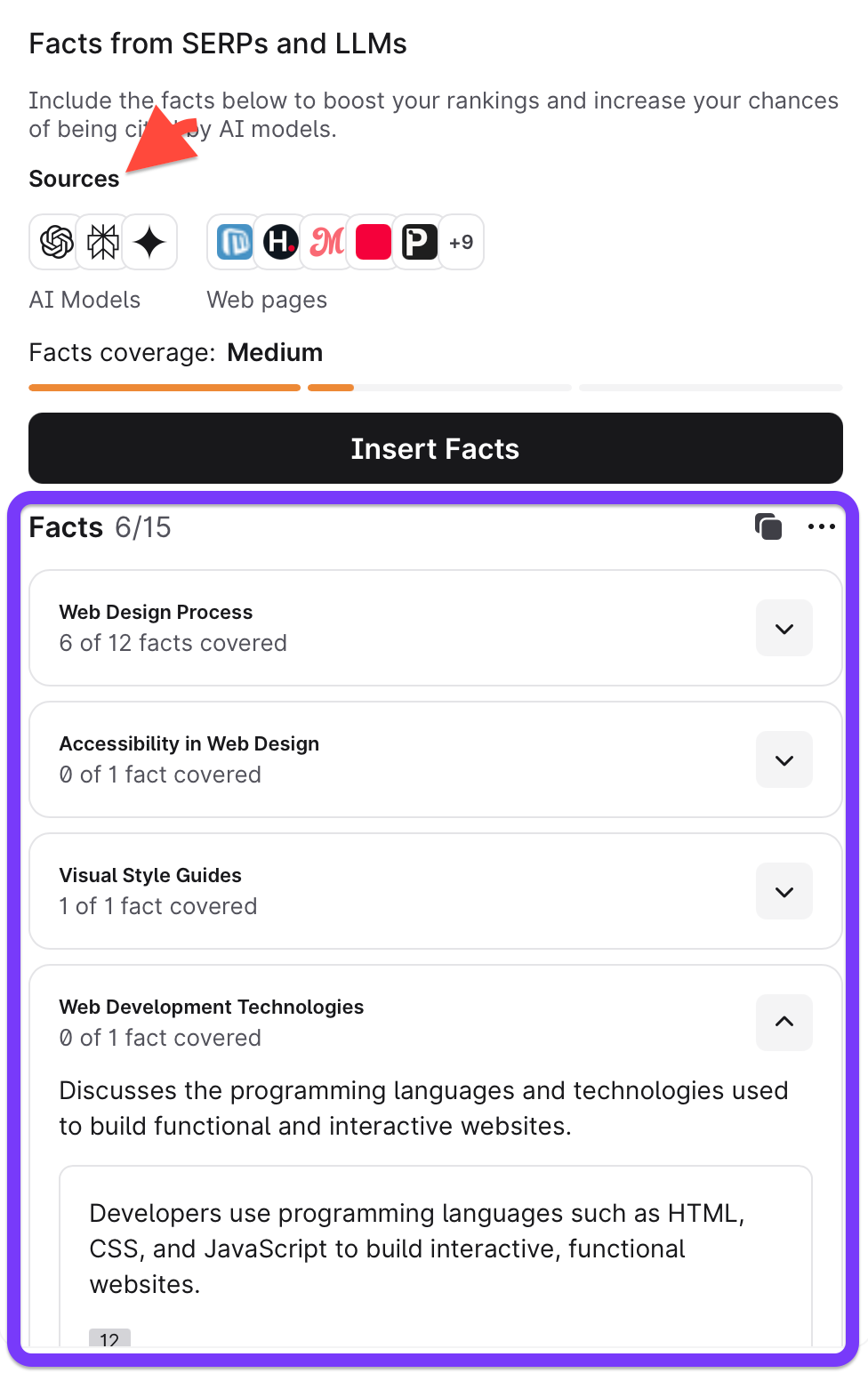Image resolution: width=868 pixels, height=1373 pixels.
Task: Expand Accessibility in Web Design facts
Action: tap(784, 760)
